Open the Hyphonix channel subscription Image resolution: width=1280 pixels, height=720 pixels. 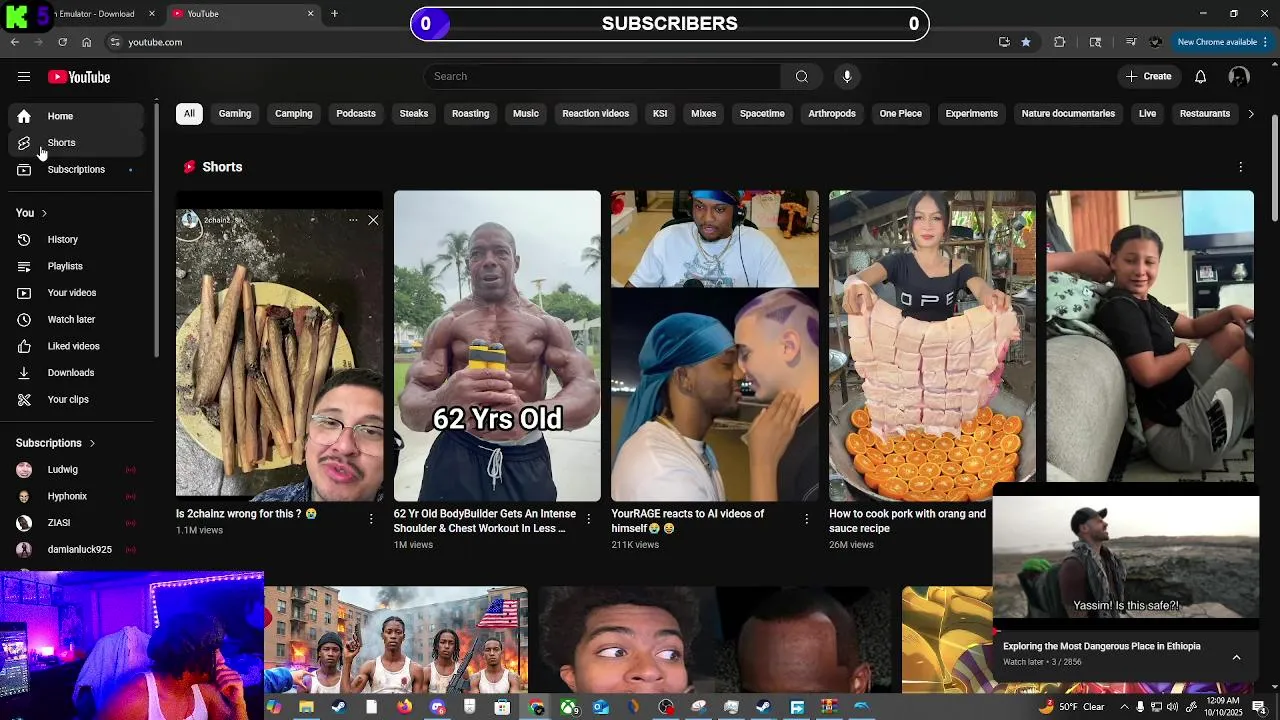(76, 497)
